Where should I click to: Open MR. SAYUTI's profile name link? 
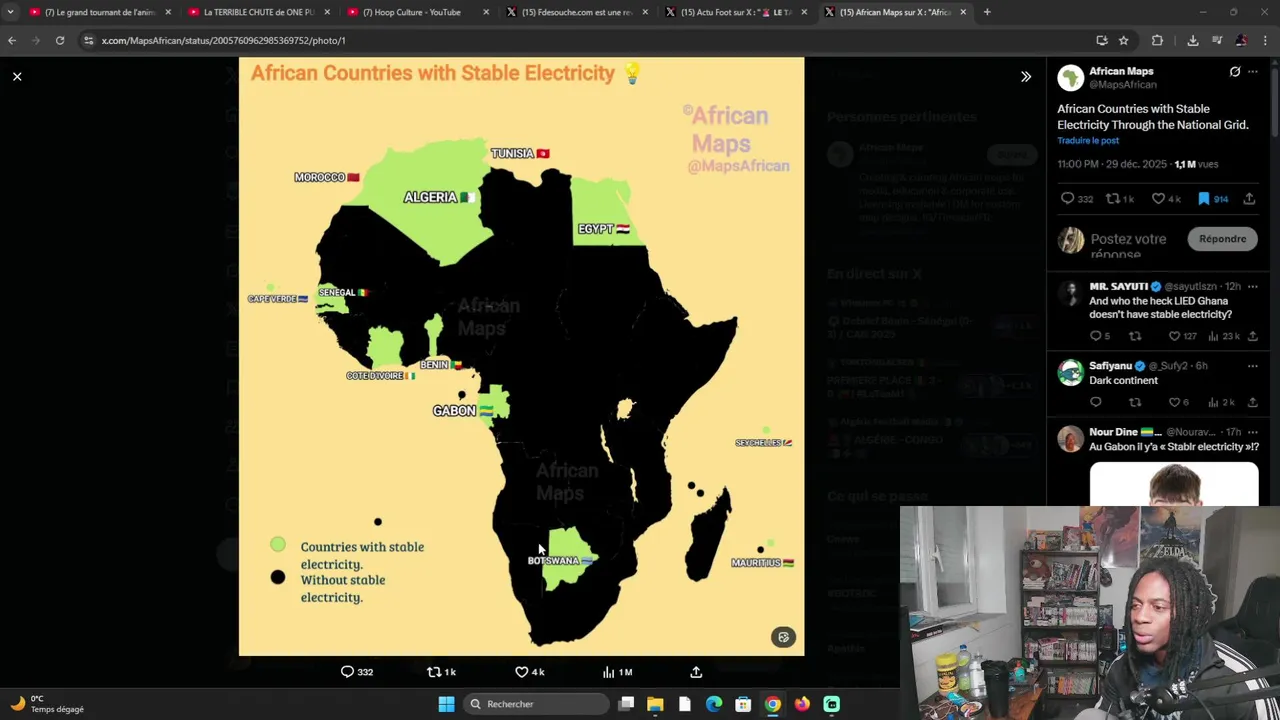pos(1118,287)
